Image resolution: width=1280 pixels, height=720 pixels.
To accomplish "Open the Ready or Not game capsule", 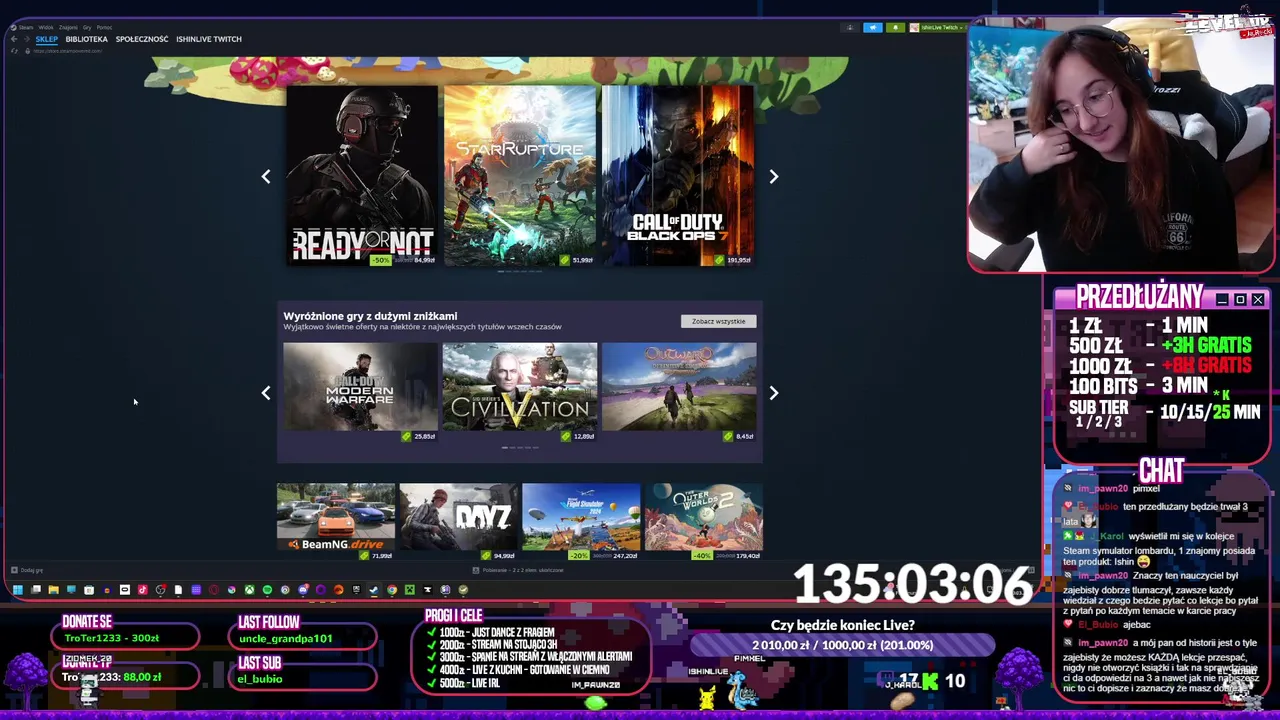I will coord(362,176).
